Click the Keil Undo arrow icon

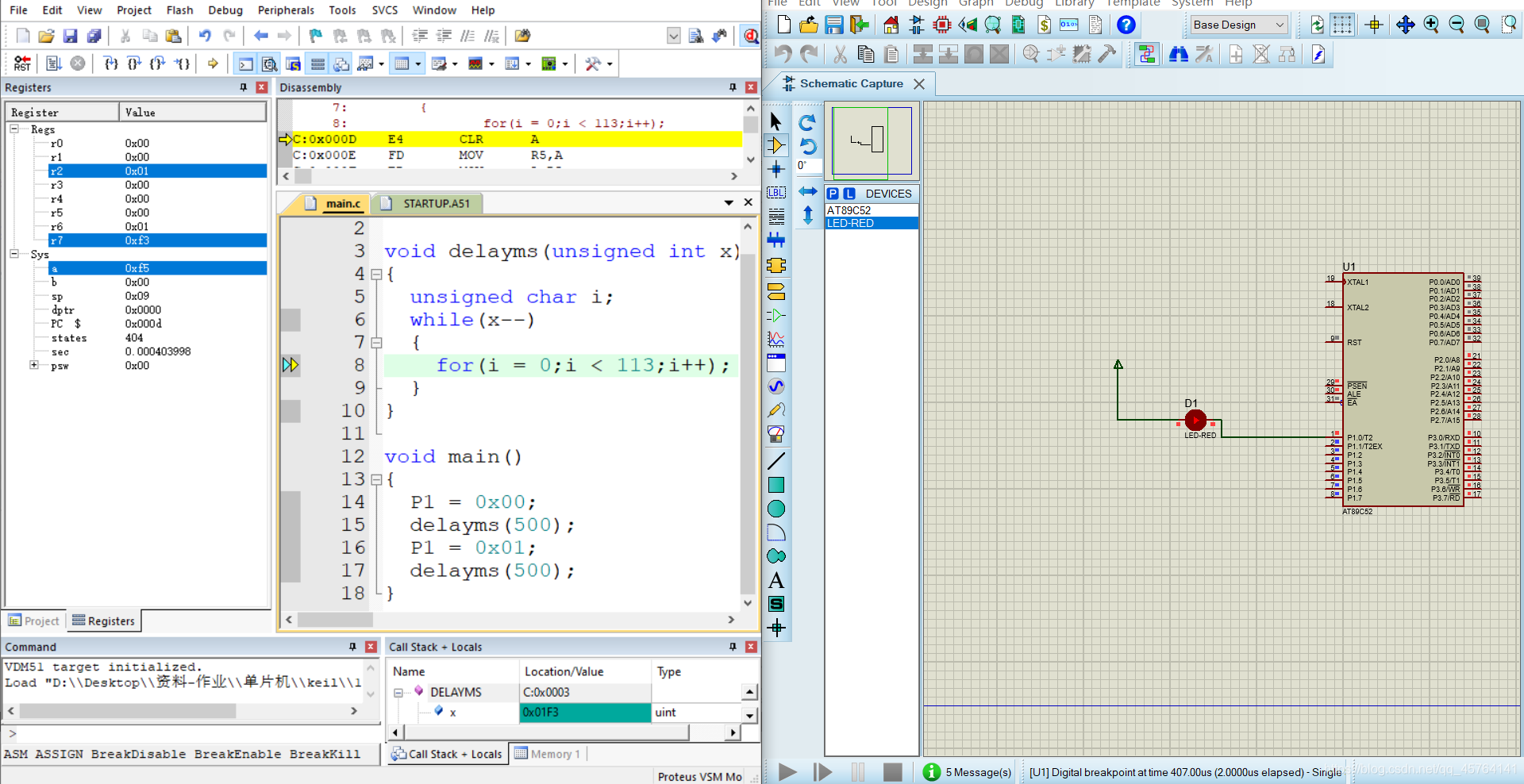coord(205,36)
